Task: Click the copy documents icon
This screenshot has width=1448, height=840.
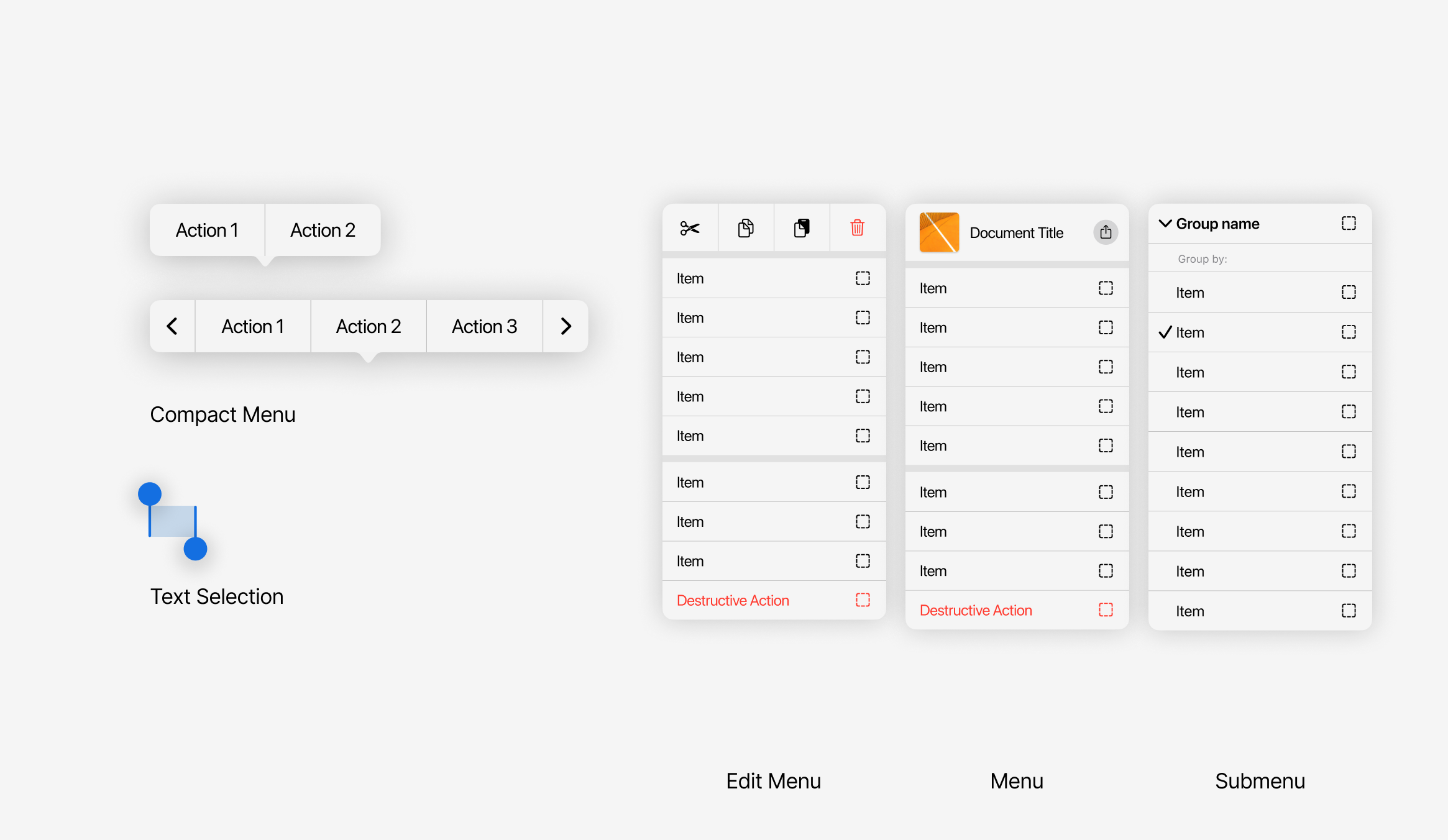Action: 746,228
